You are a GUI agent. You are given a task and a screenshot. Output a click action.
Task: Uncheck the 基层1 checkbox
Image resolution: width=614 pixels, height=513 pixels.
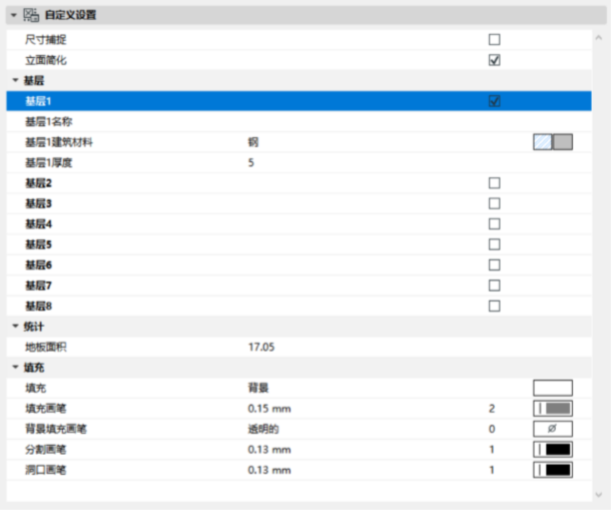pyautogui.click(x=494, y=101)
